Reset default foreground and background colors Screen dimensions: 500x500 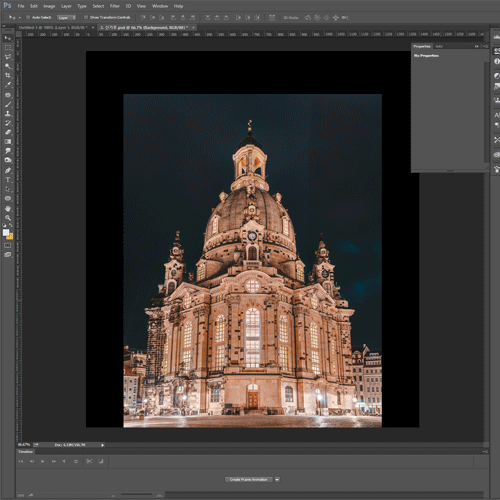pyautogui.click(x=4, y=225)
